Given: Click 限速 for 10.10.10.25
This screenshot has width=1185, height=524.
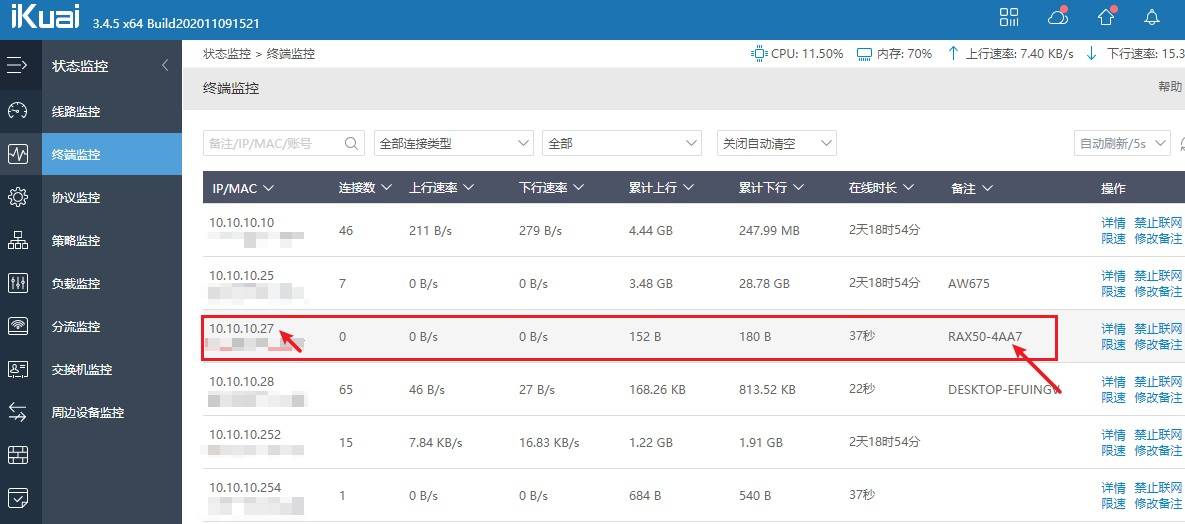Looking at the screenshot, I should [1113, 291].
